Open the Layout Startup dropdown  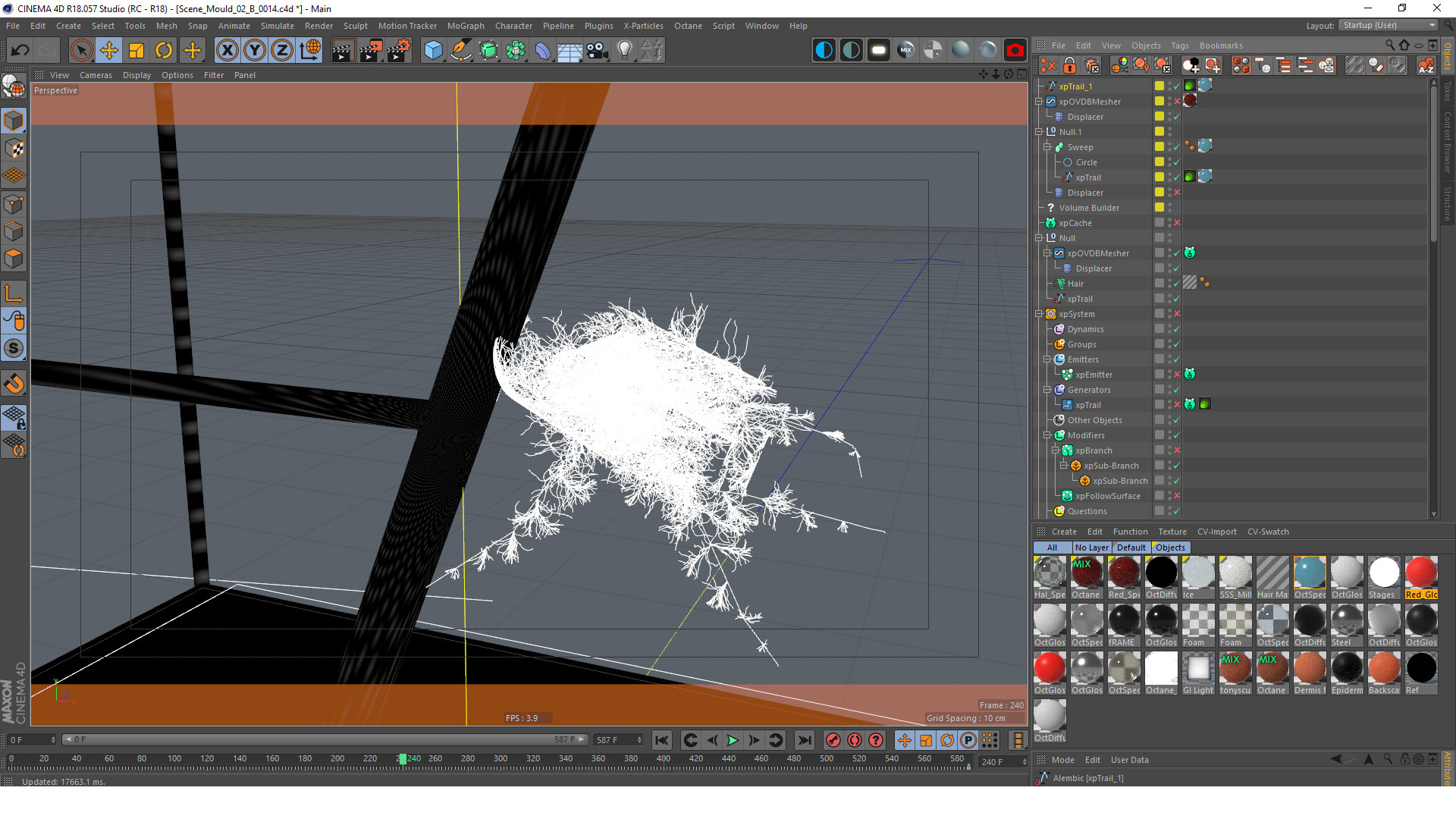[x=1389, y=26]
